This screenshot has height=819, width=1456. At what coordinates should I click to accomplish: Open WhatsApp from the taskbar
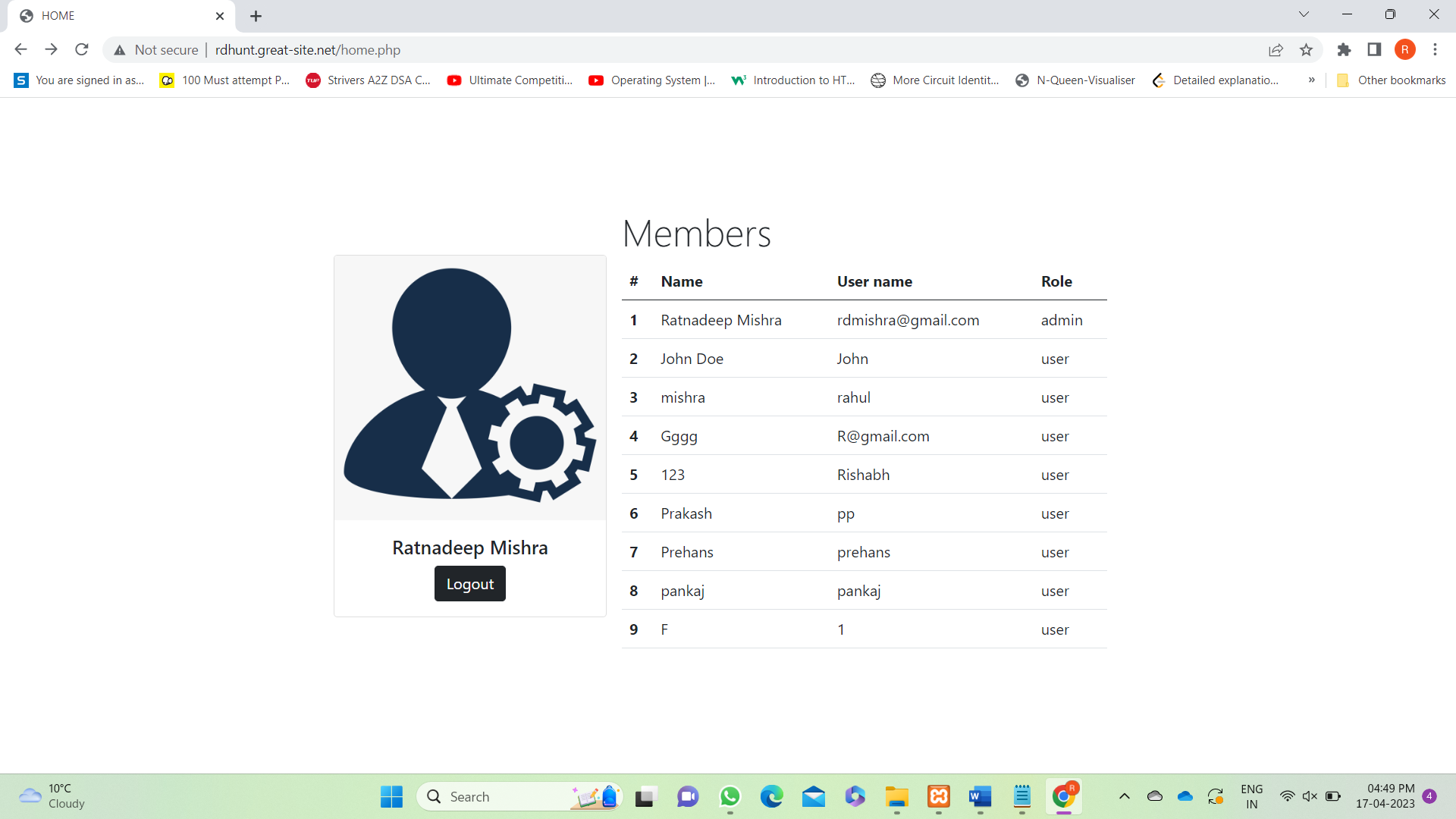tap(730, 796)
